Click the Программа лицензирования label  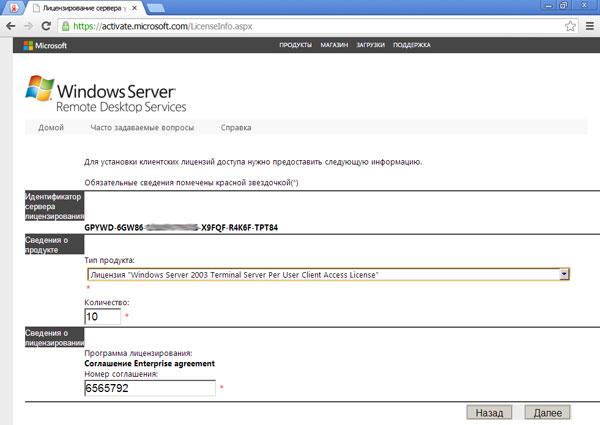point(138,353)
